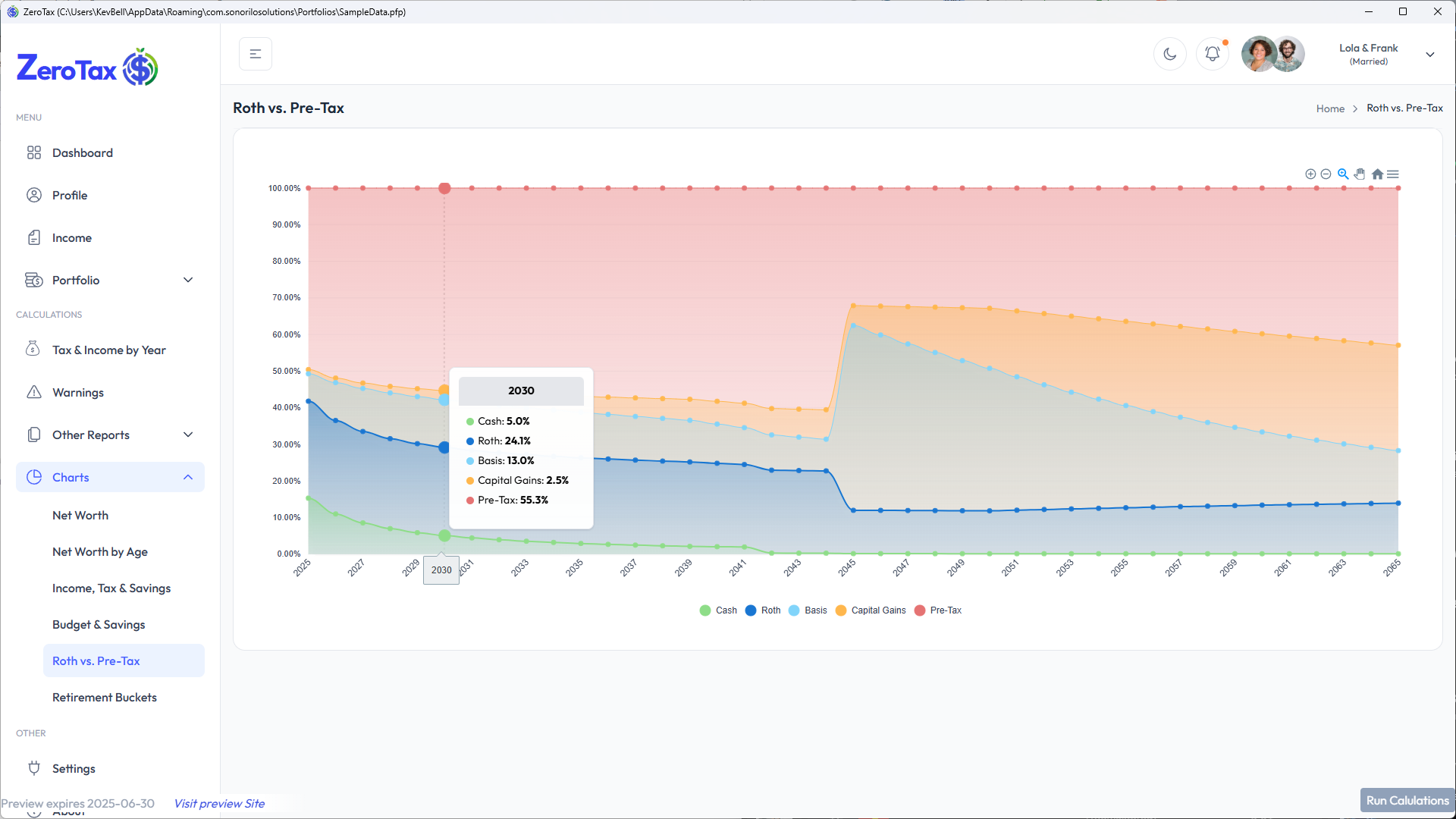1456x819 pixels.
Task: Expand the Portfolio menu chevron
Action: (x=188, y=280)
